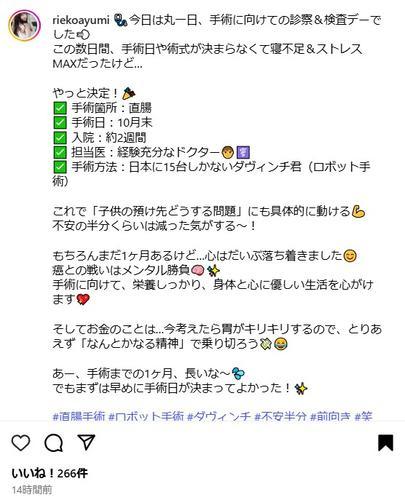The height and width of the screenshot is (500, 405).
Task: Open the #ダヴィンチ hashtag
Action: [x=219, y=416]
